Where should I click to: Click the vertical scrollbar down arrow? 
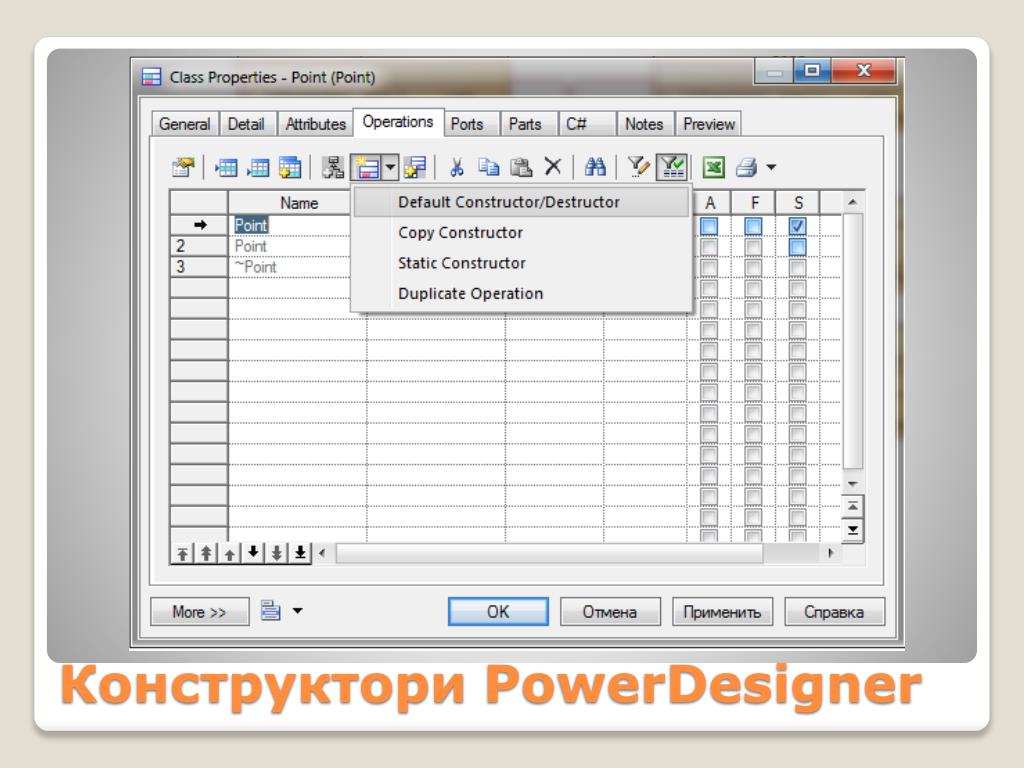[x=852, y=484]
